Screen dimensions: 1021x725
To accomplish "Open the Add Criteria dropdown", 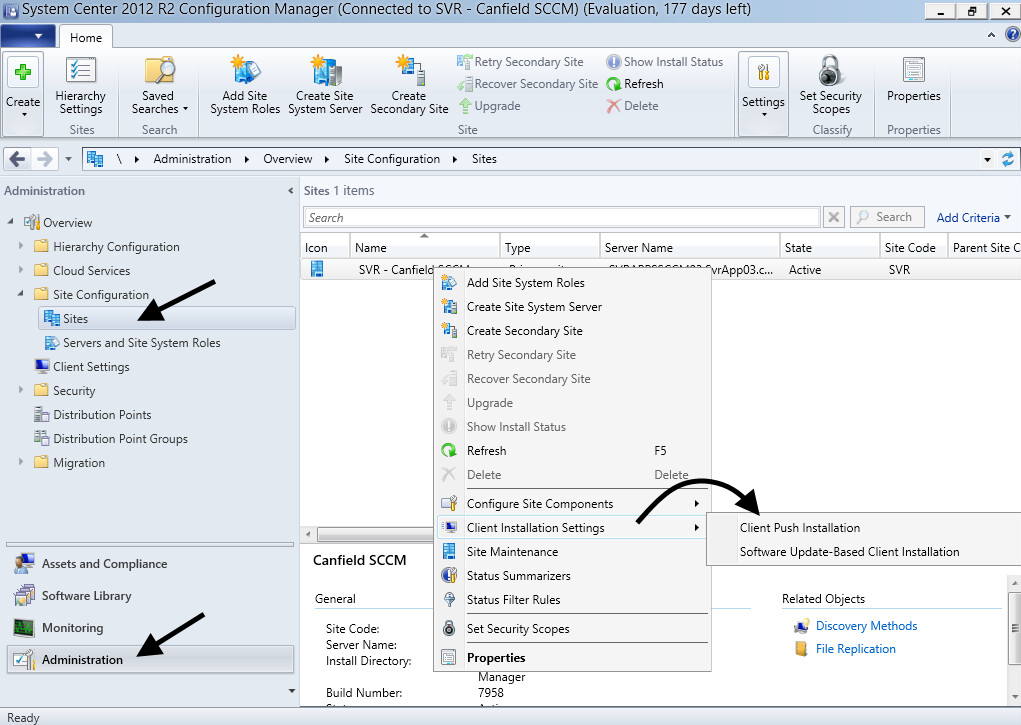I will [x=973, y=217].
